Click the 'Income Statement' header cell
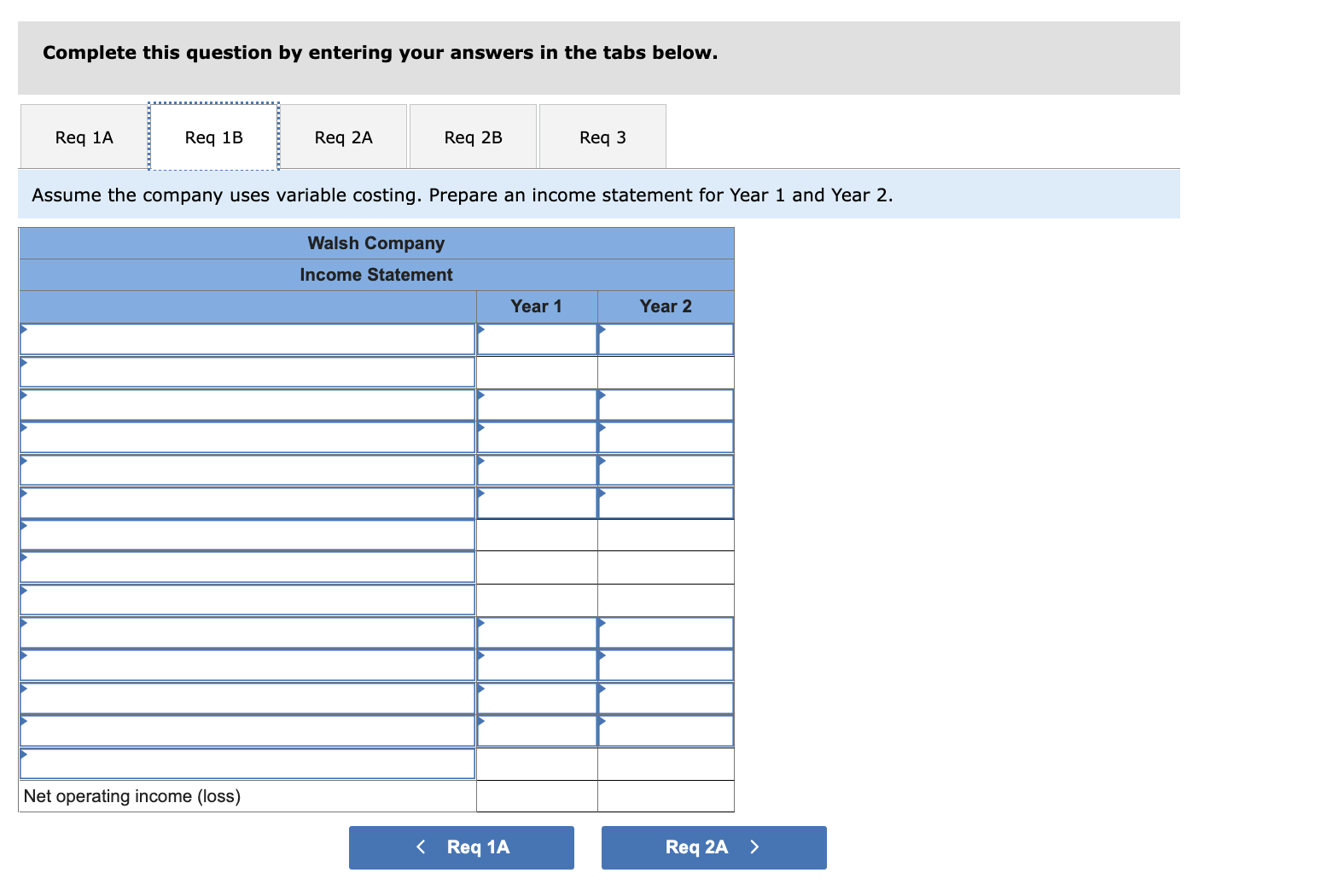1321x896 pixels. [375, 274]
